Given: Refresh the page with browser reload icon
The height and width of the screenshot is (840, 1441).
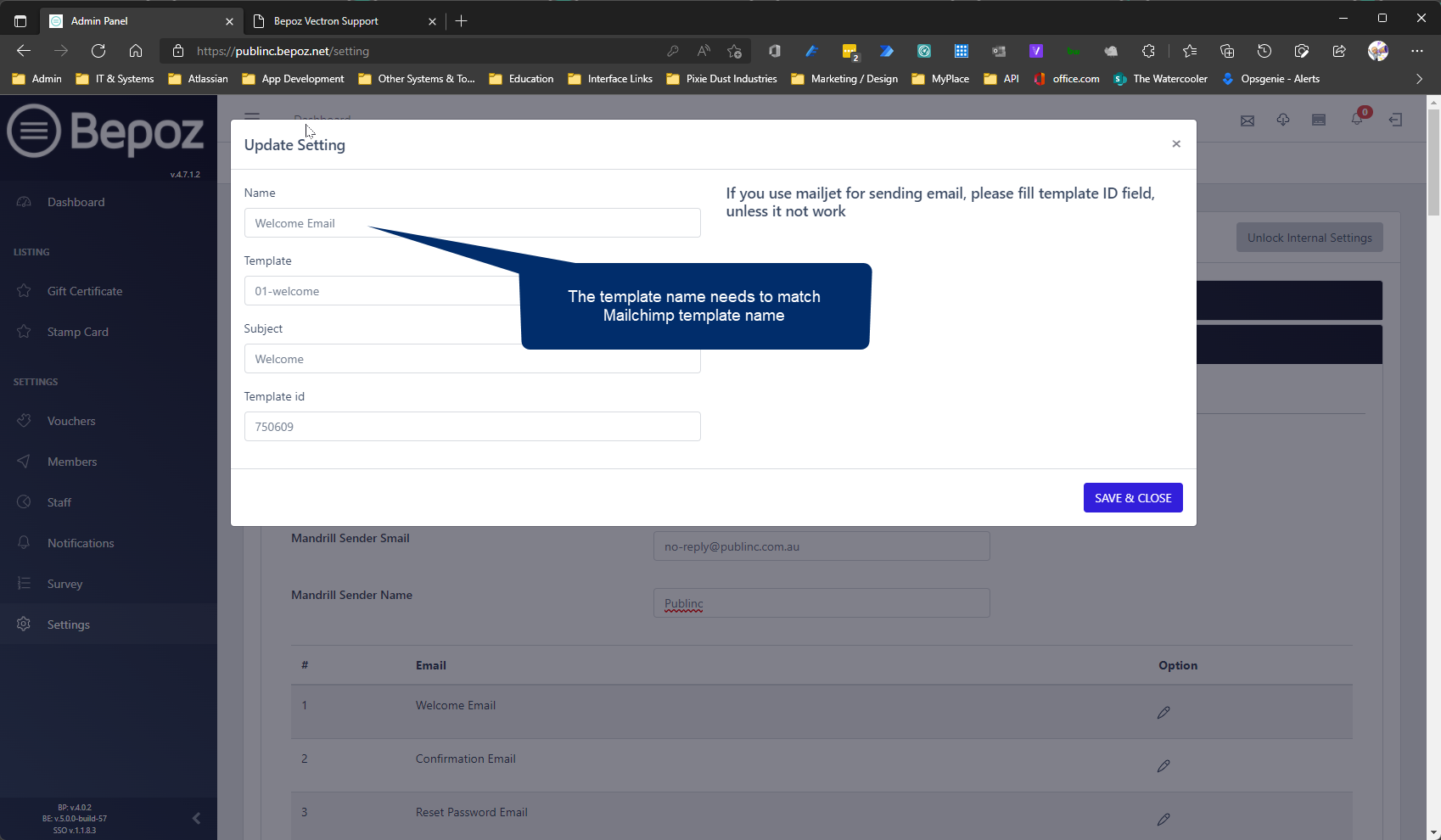Looking at the screenshot, I should [x=98, y=51].
